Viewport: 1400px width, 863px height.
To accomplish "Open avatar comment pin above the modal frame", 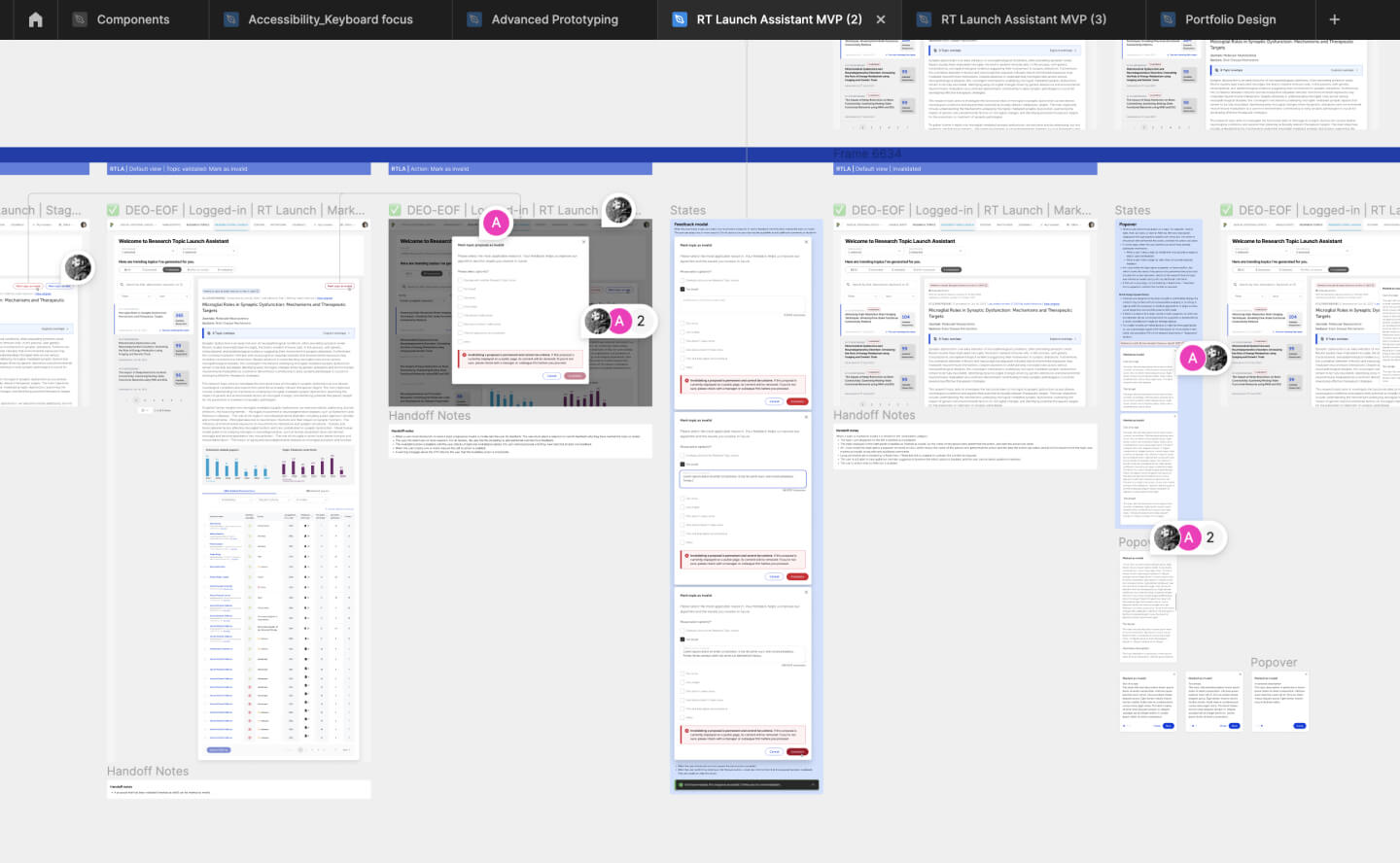I will click(618, 209).
